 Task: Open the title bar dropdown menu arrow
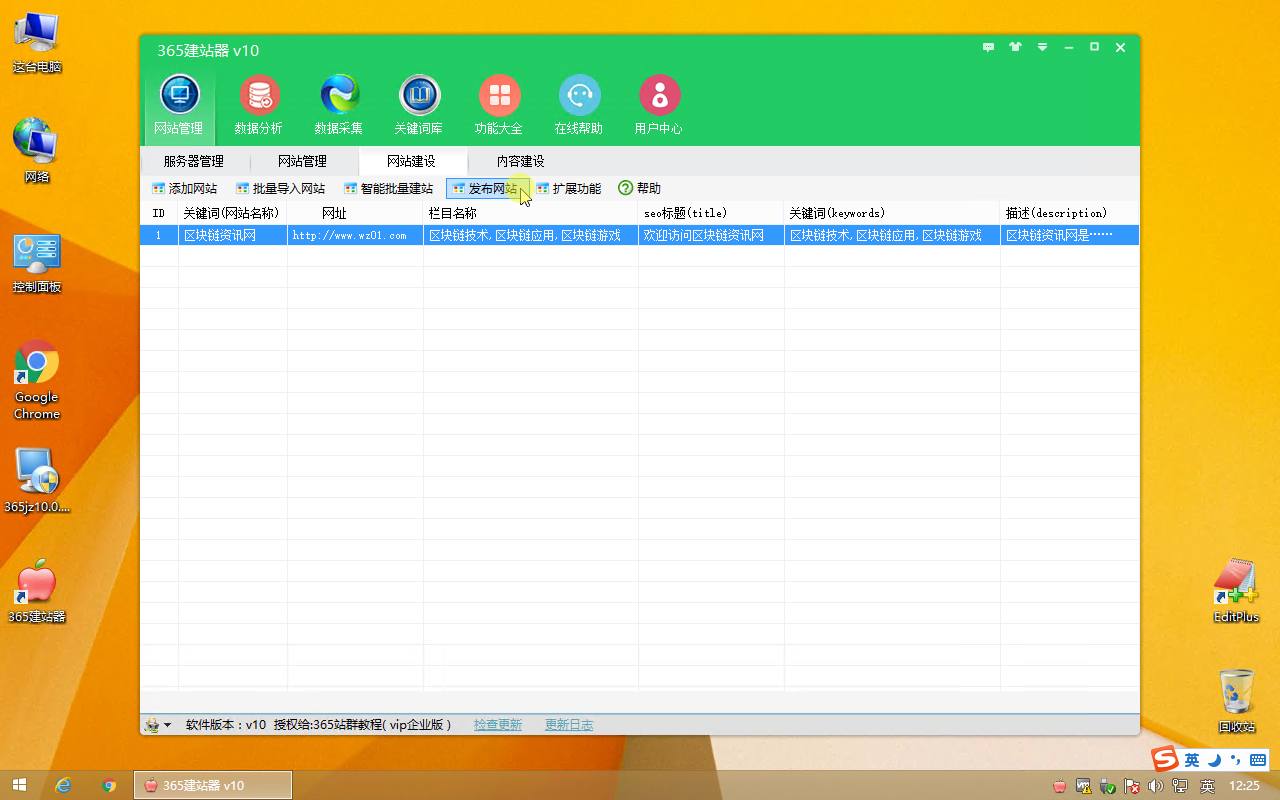(x=1042, y=47)
